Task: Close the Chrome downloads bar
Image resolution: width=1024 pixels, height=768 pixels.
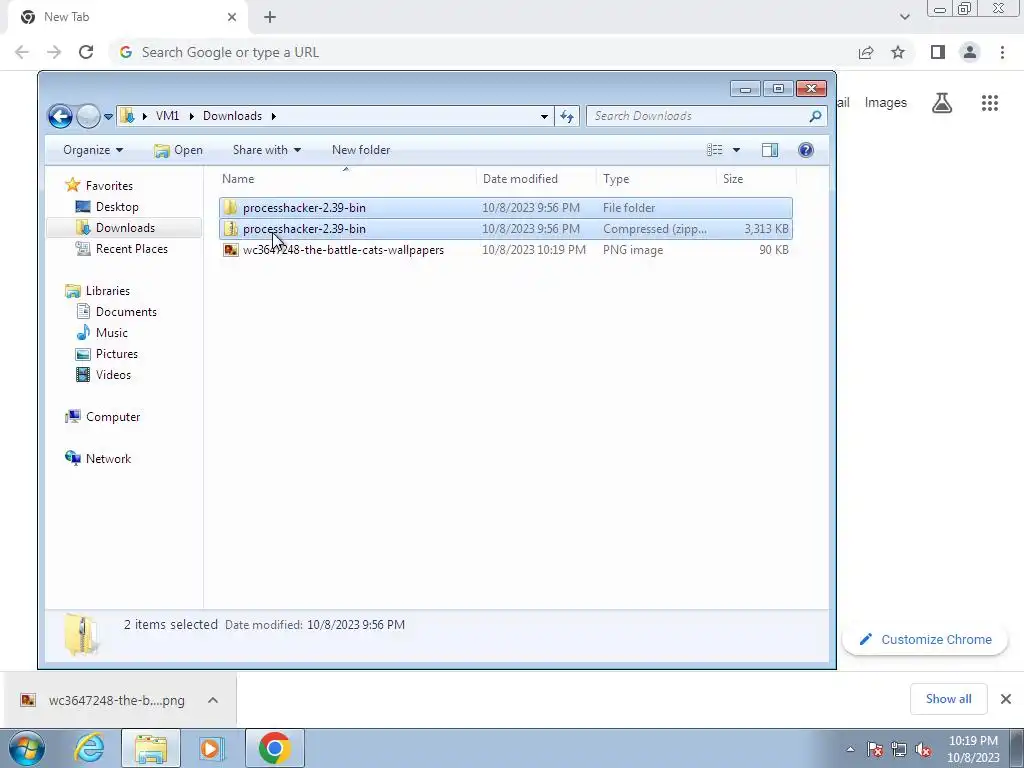Action: tap(1006, 699)
